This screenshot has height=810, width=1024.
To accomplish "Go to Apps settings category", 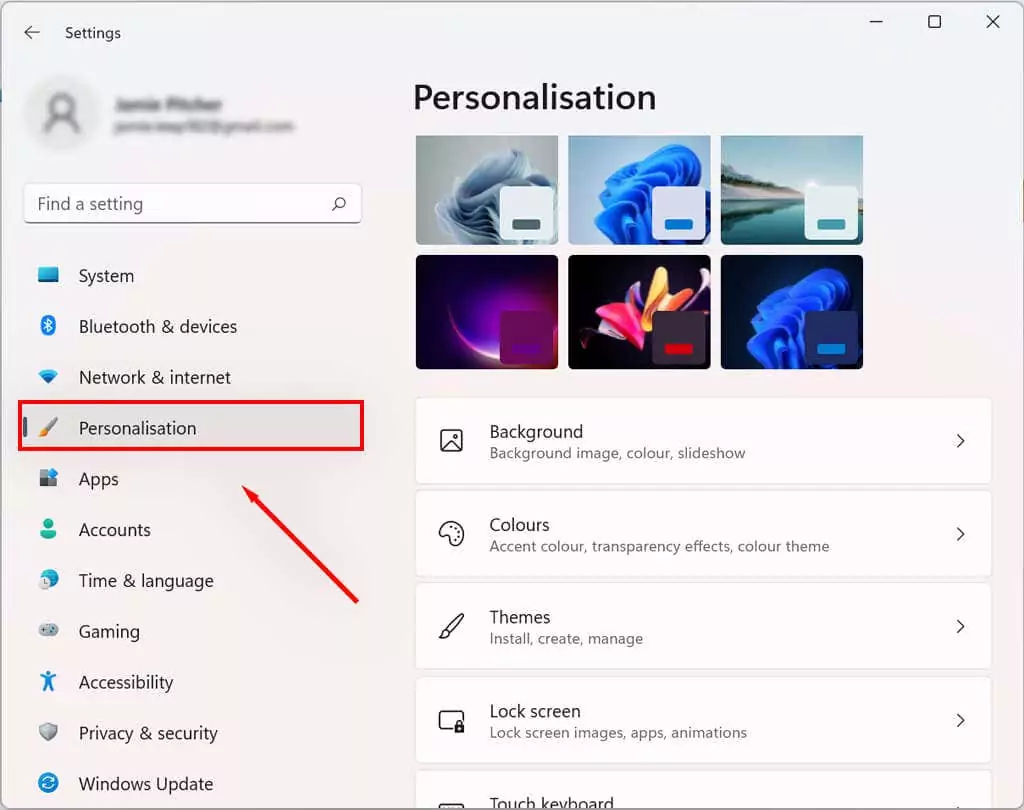I will [x=99, y=479].
